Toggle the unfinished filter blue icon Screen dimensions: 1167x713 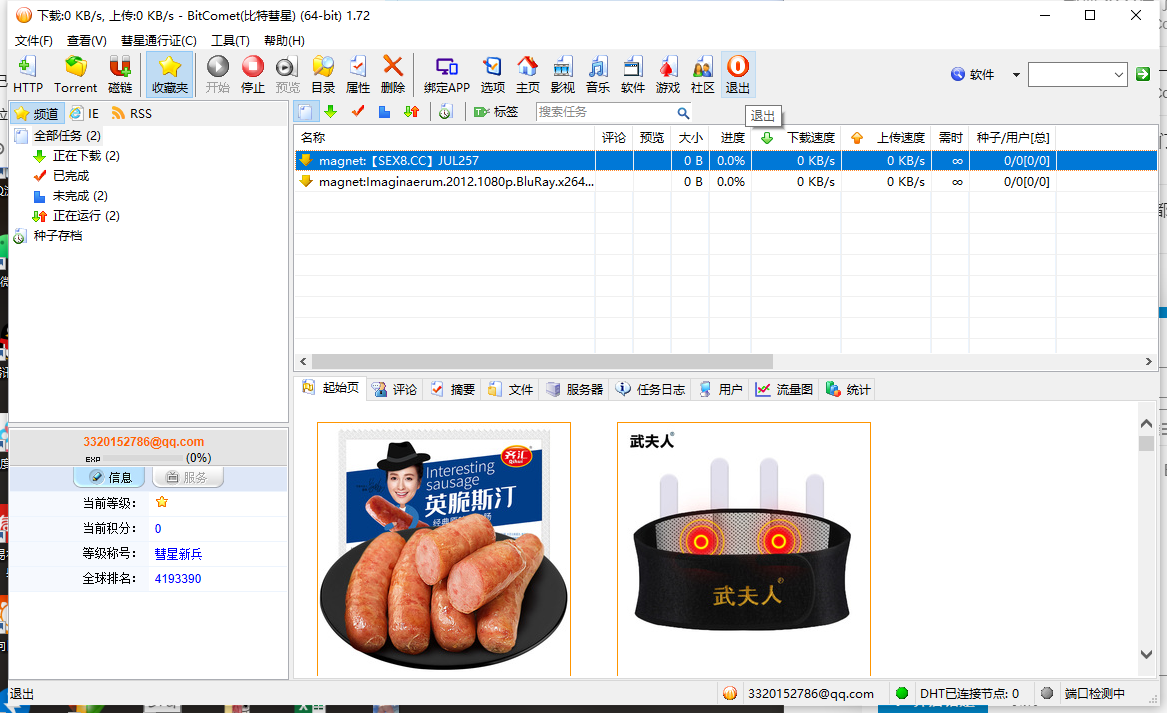(384, 112)
